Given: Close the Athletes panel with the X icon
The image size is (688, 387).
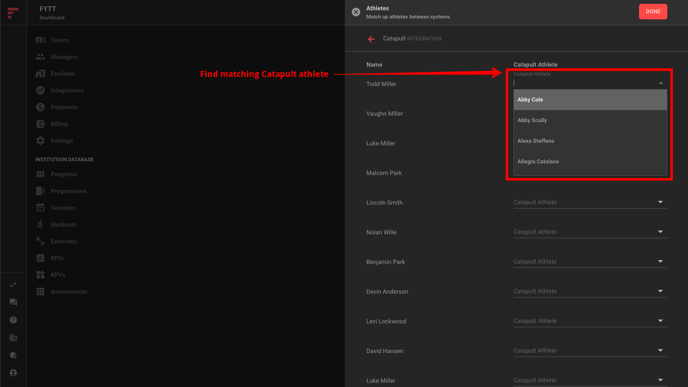Looking at the screenshot, I should click(x=356, y=12).
